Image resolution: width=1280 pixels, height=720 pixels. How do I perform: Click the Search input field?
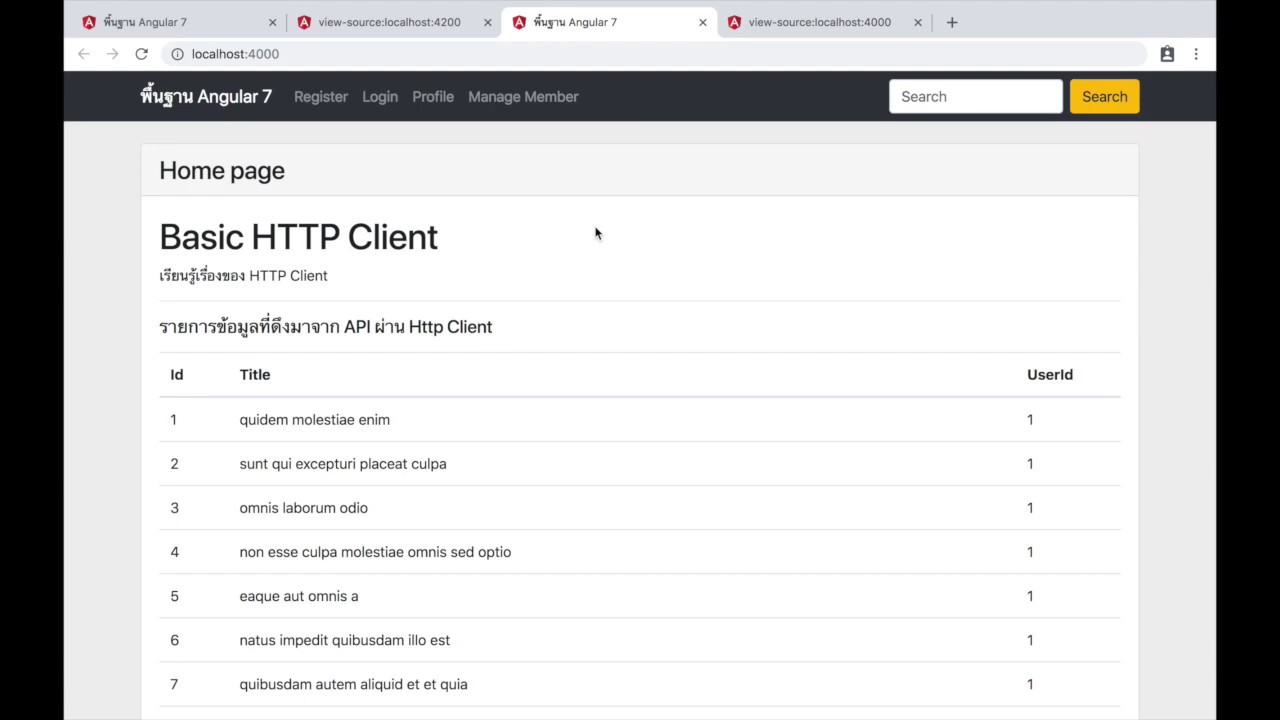976,96
